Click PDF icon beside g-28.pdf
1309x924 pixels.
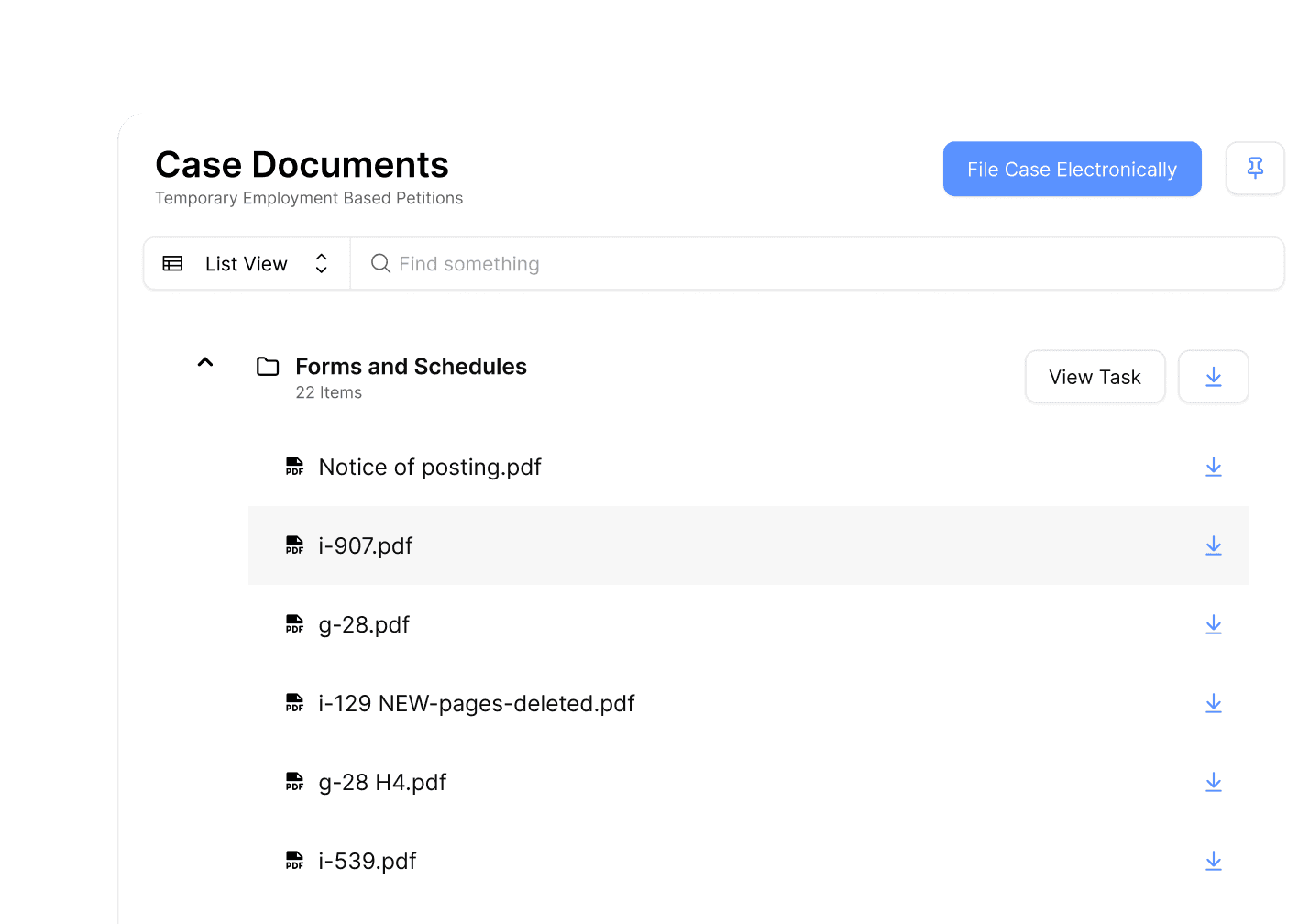(294, 624)
